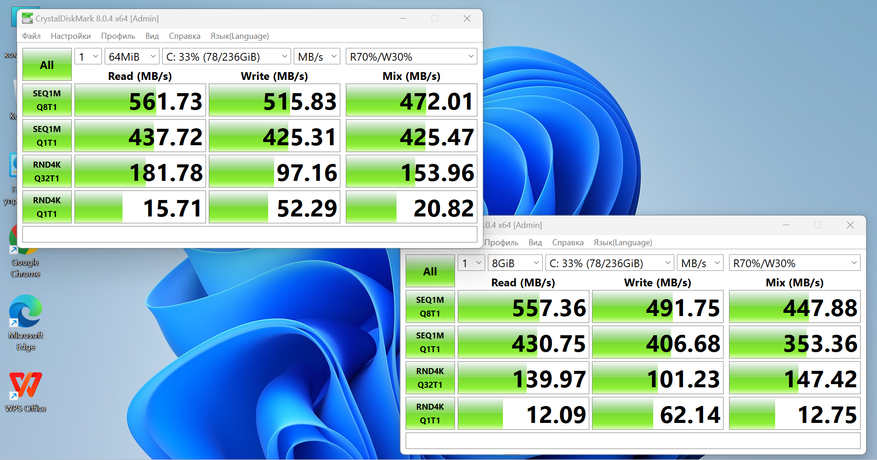
Task: Start SEQ1M Q8T1 test in 8GiB window
Action: click(430, 307)
